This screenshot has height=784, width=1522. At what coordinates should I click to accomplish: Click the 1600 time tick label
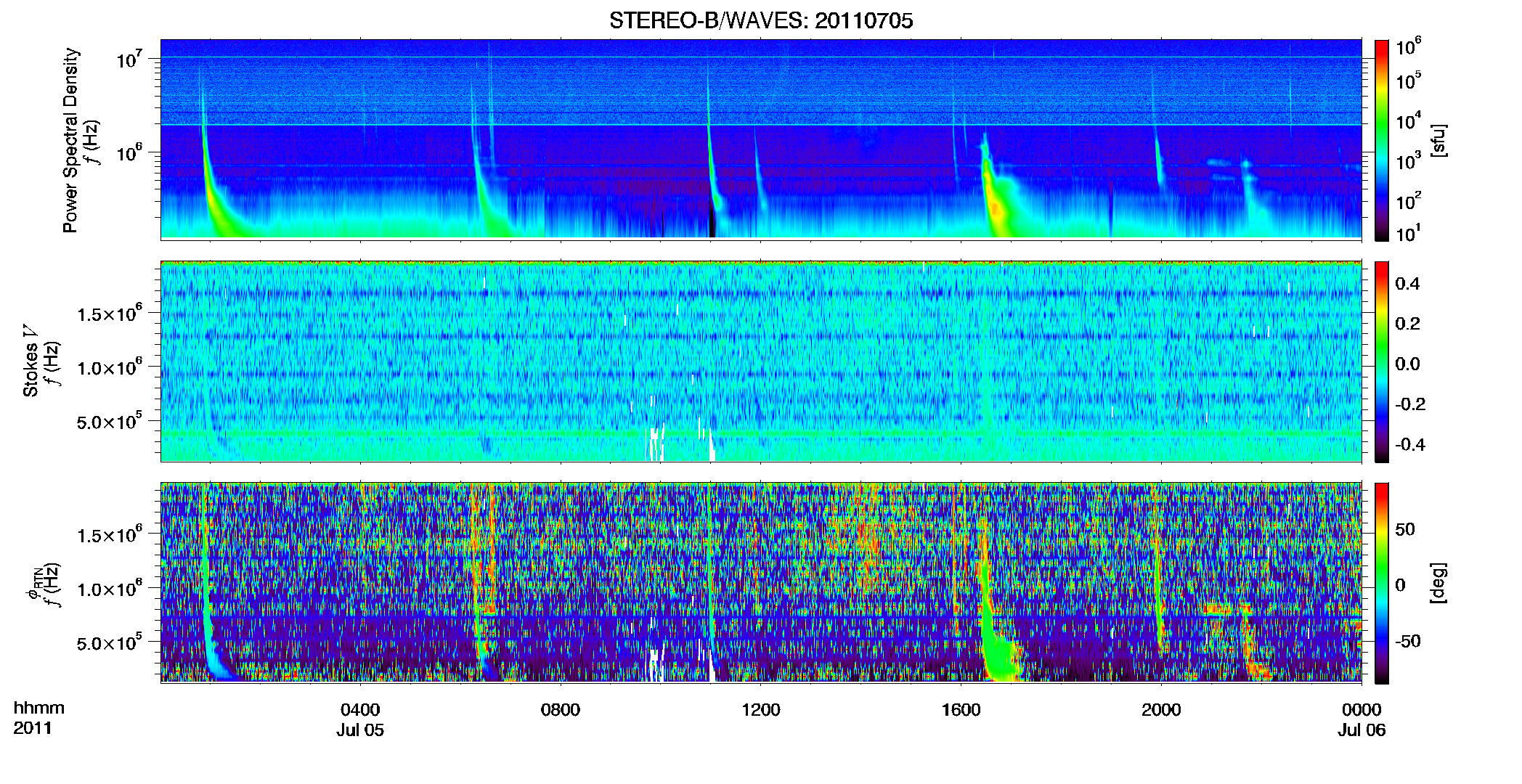click(x=961, y=709)
